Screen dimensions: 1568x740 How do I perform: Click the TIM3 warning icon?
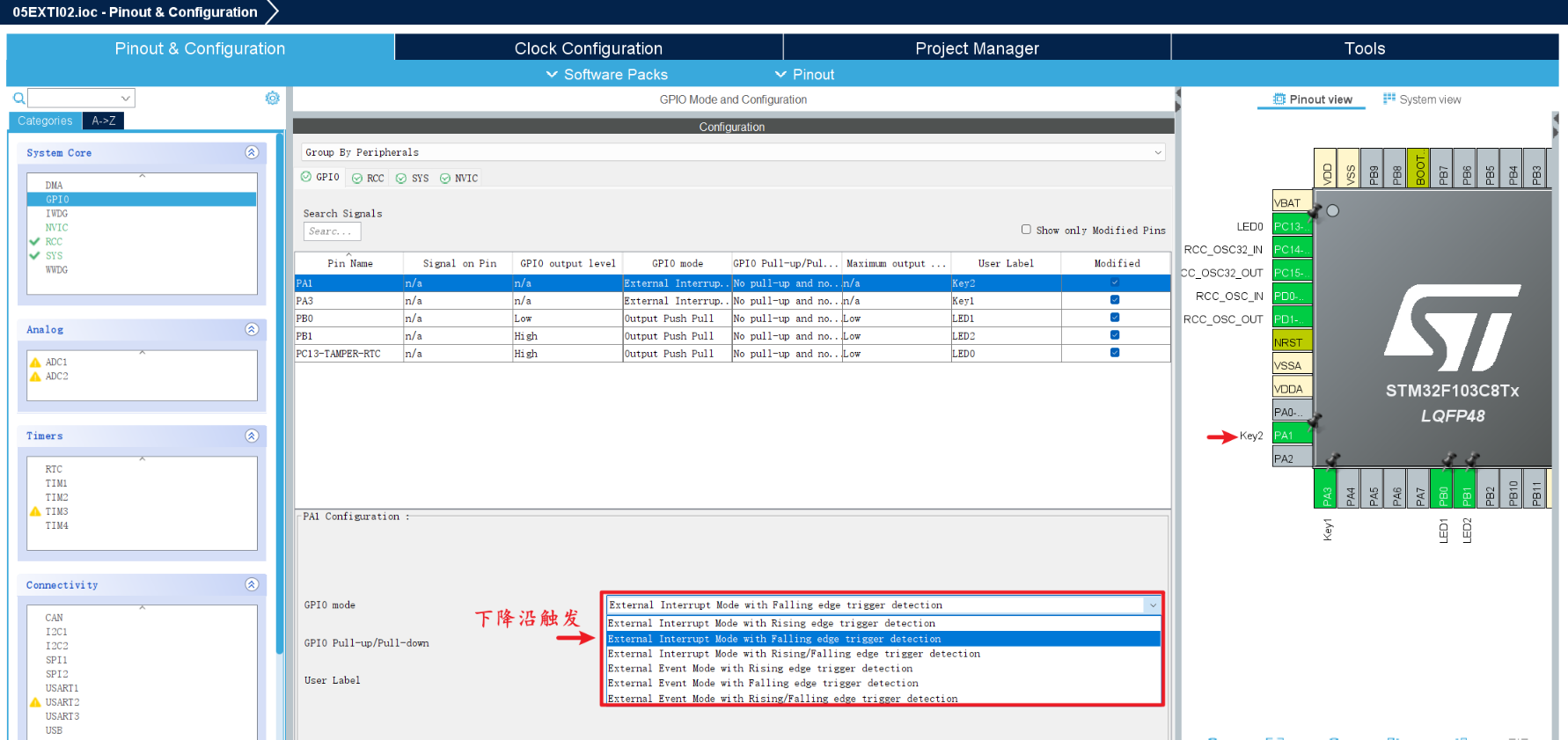pos(35,511)
